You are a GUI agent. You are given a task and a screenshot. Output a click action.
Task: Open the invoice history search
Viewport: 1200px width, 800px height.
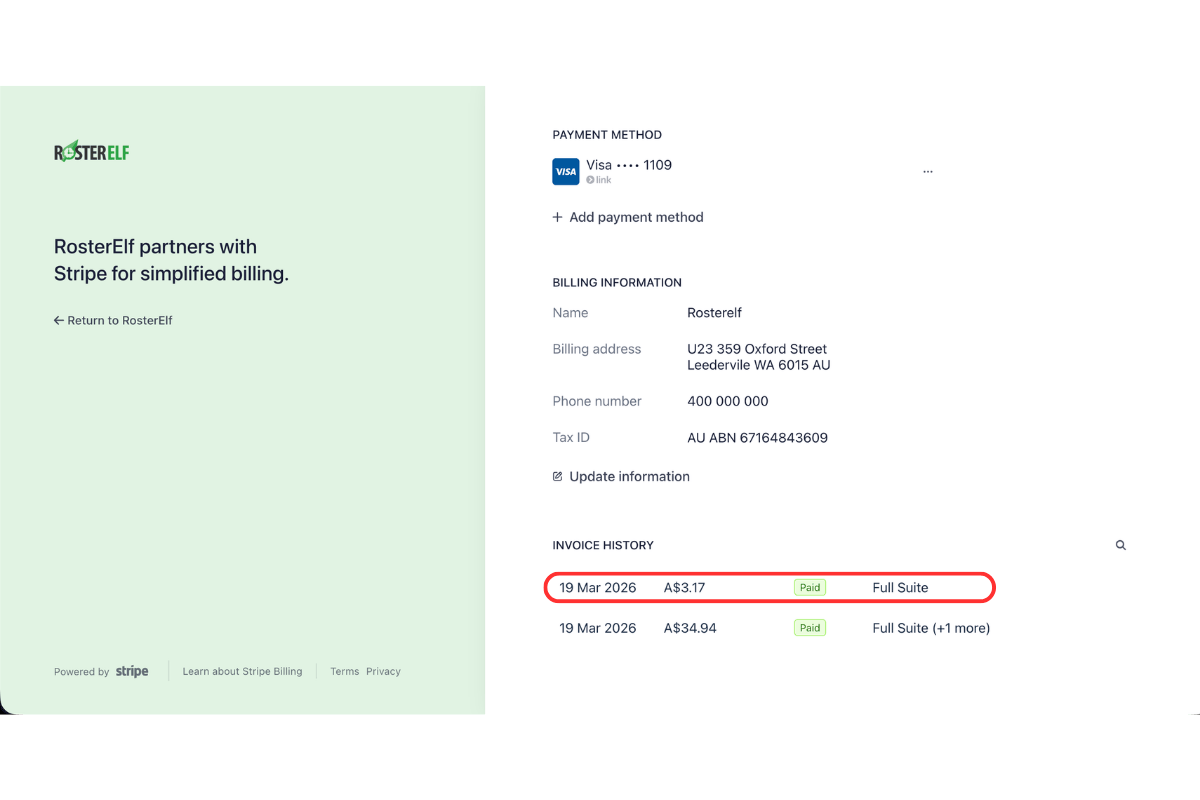[1120, 545]
